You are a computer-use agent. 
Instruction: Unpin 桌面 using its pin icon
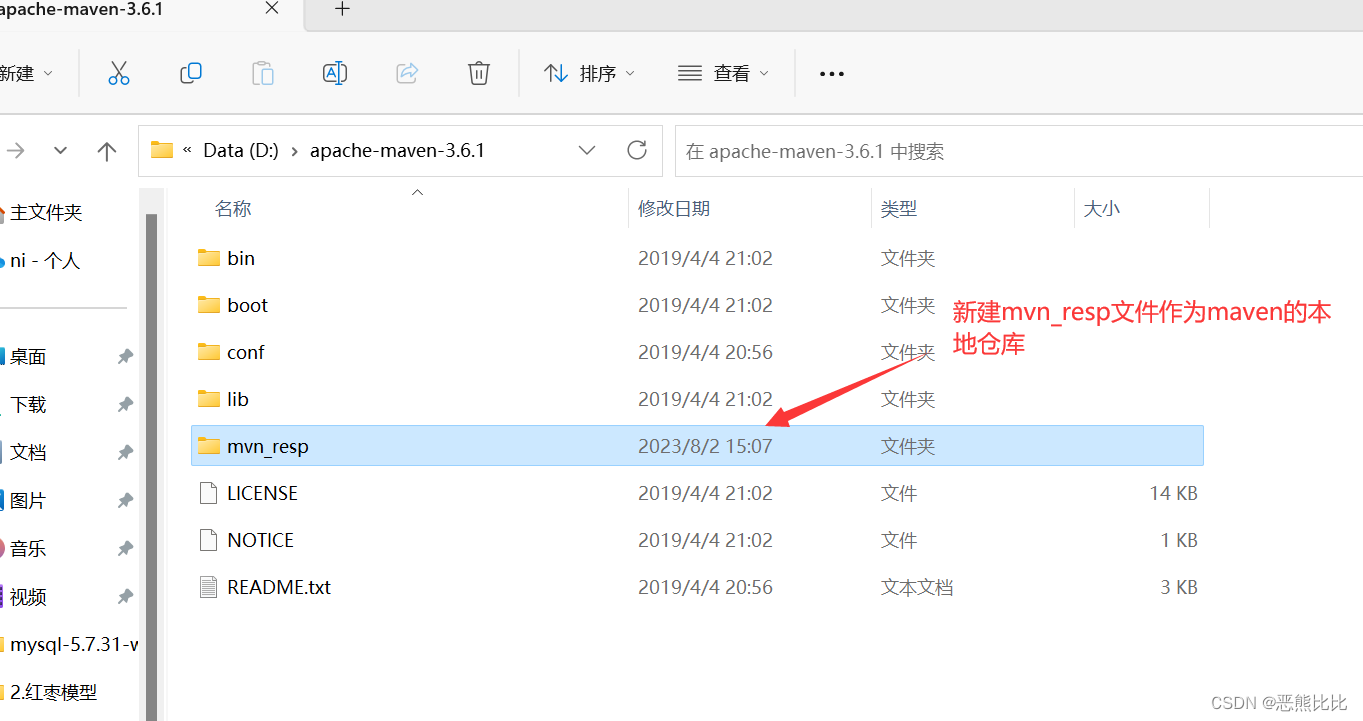click(x=125, y=356)
